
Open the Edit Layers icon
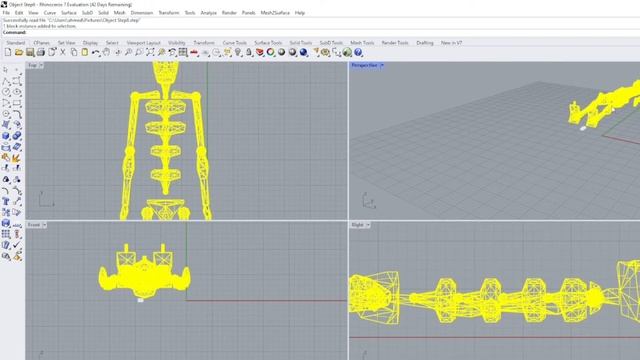(260, 52)
